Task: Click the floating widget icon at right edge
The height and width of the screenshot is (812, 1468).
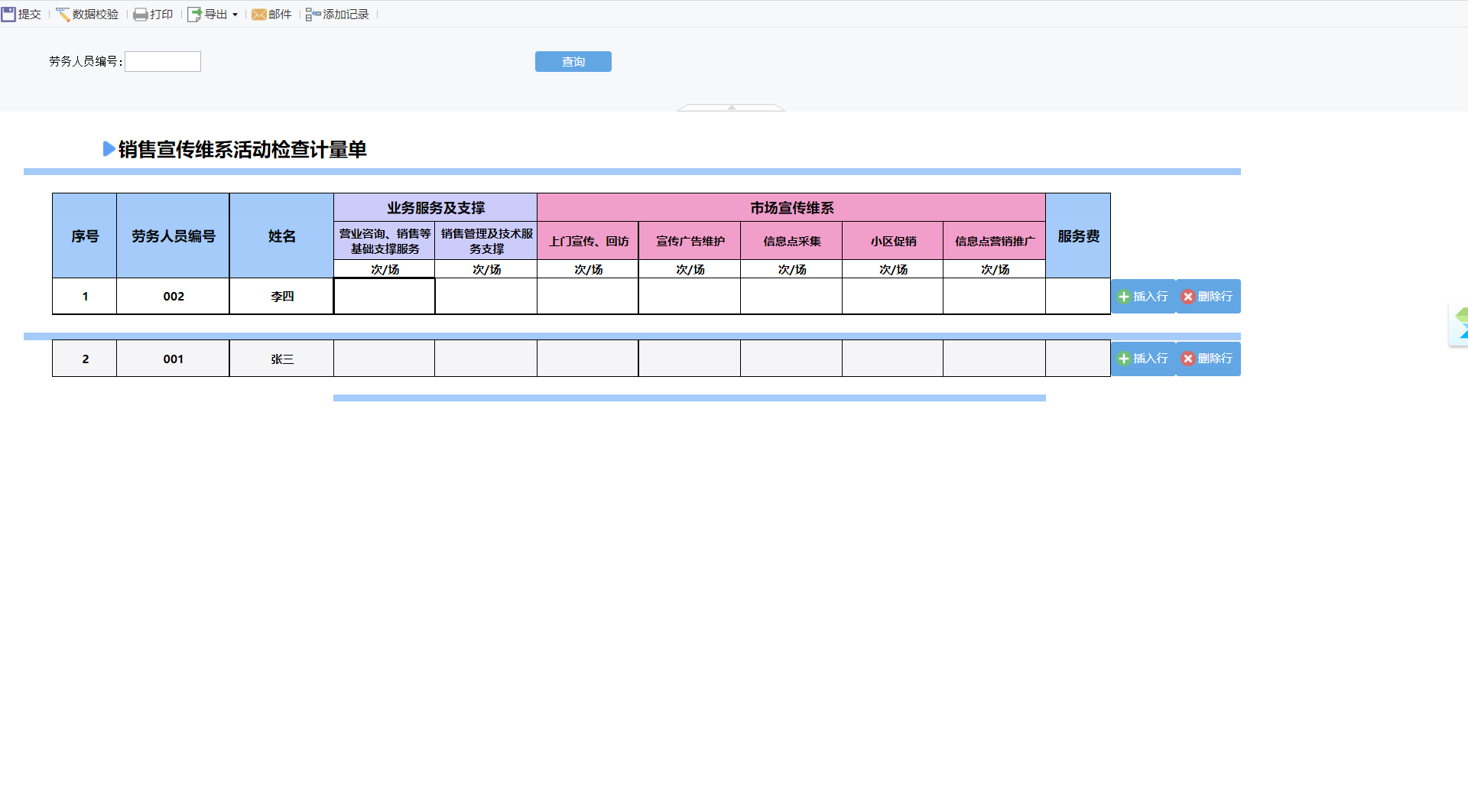Action: point(1460,324)
